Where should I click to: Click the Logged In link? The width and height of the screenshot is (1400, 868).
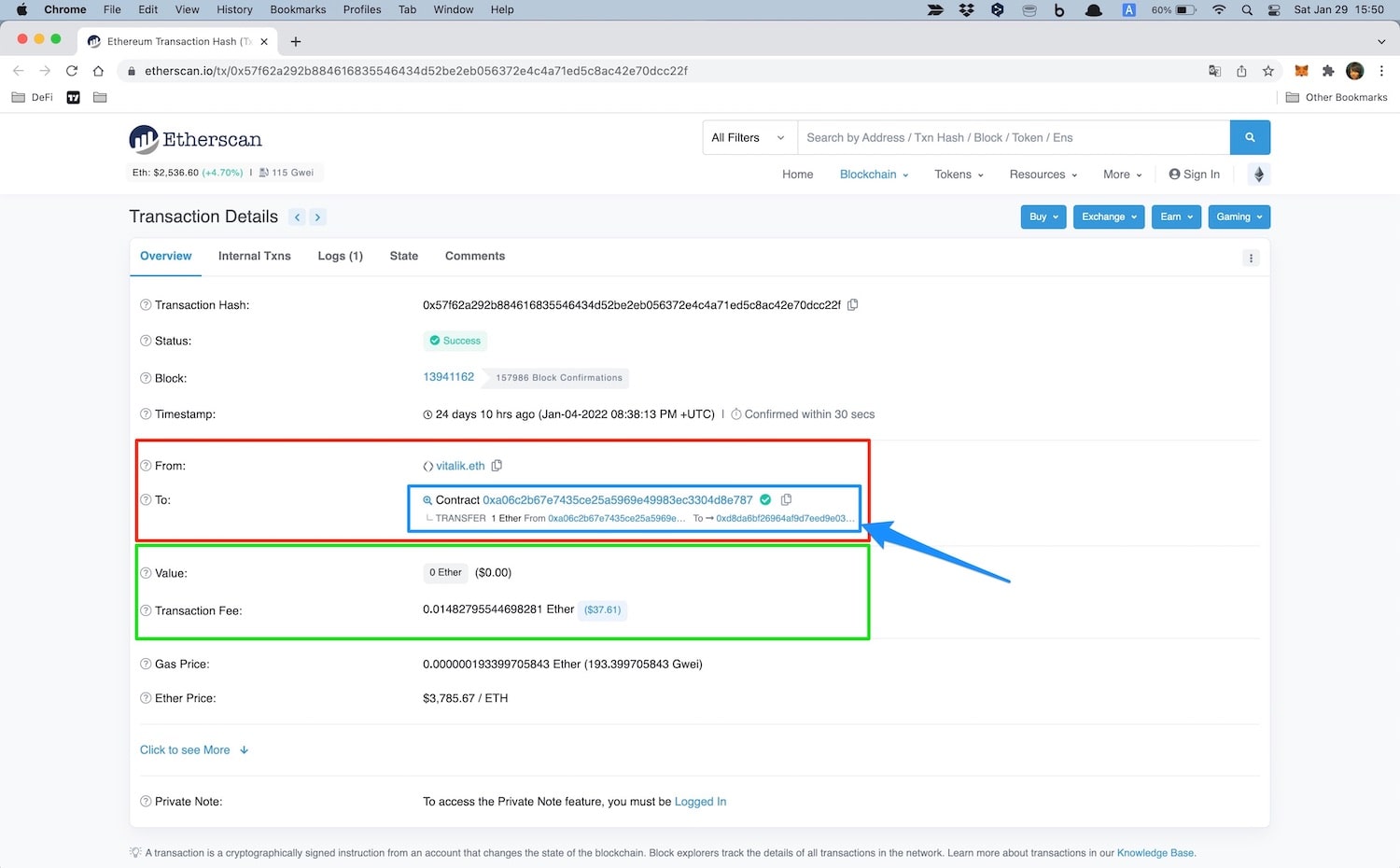pos(700,802)
